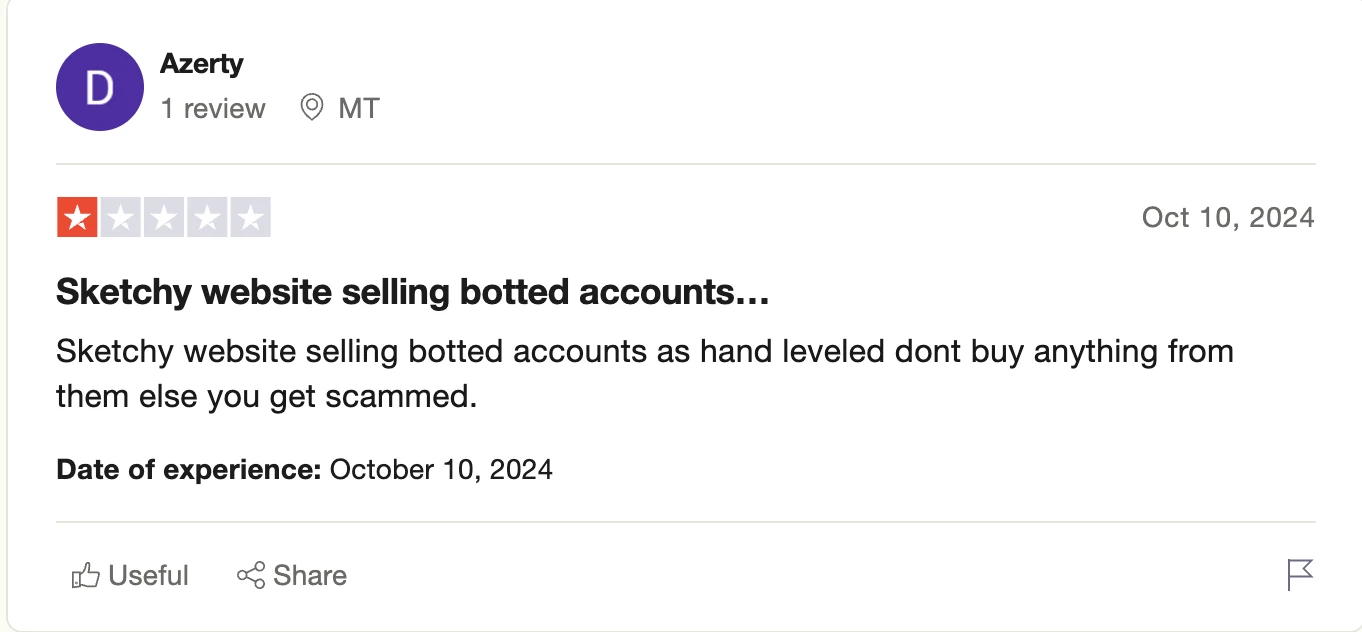
Task: Click the review body text paragraph
Action: coord(645,374)
